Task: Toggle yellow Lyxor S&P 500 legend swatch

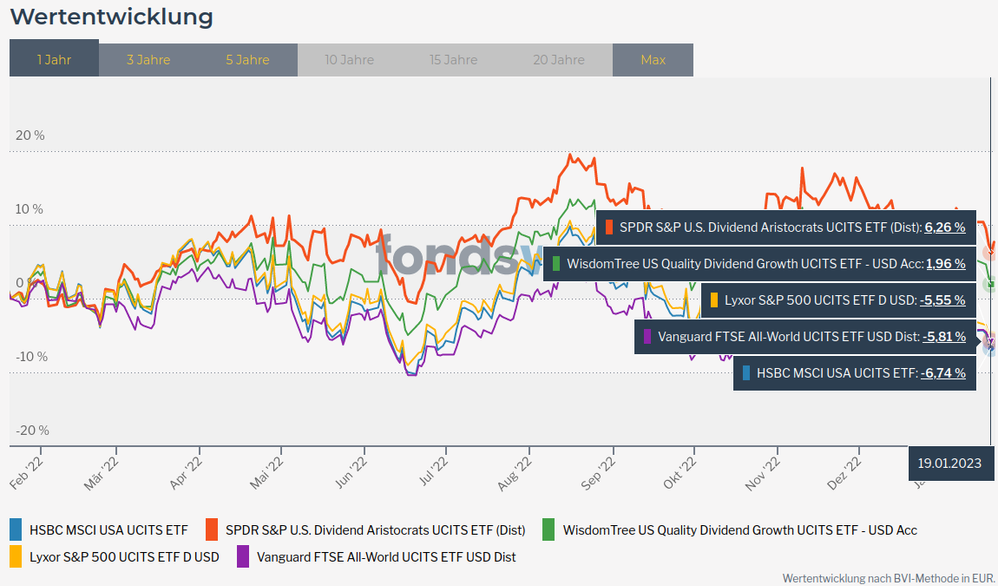Action: [x=16, y=556]
